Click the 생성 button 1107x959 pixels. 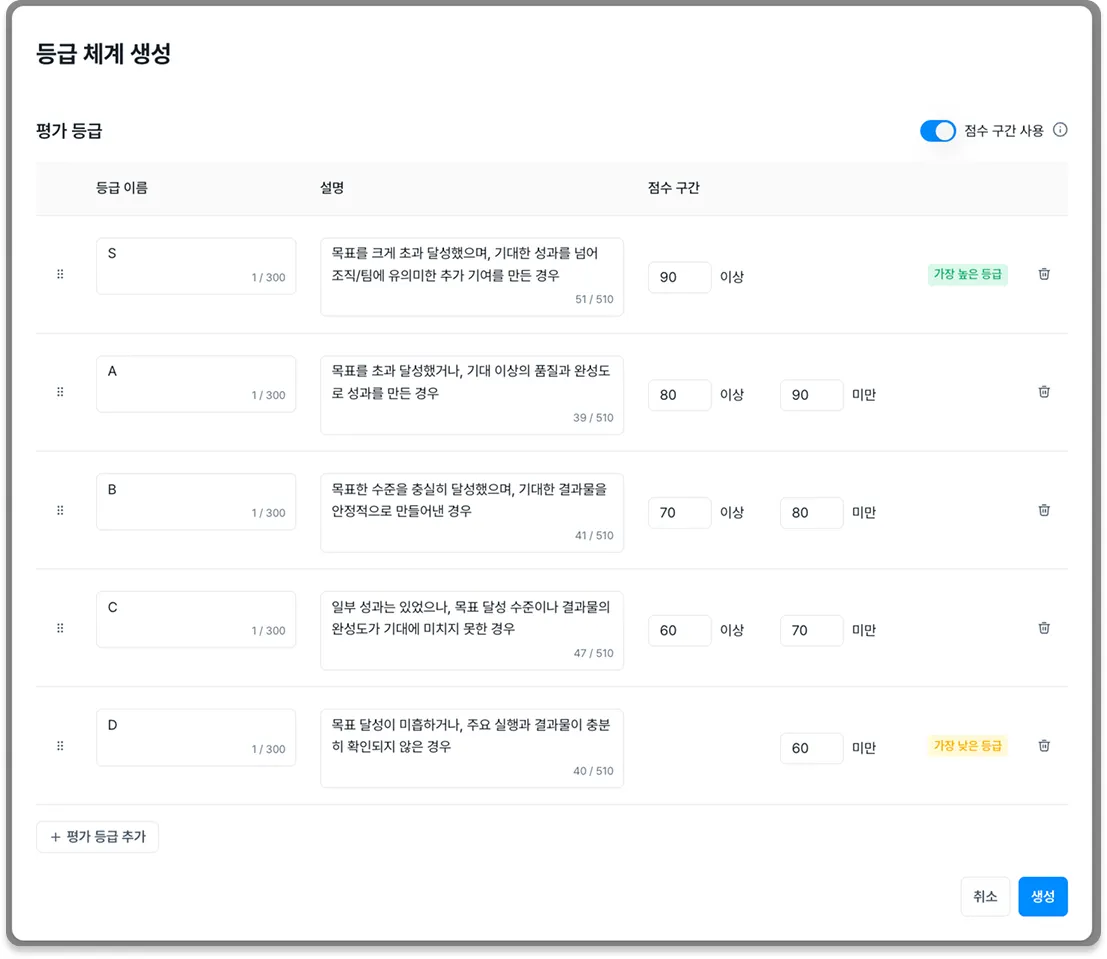coord(1042,896)
